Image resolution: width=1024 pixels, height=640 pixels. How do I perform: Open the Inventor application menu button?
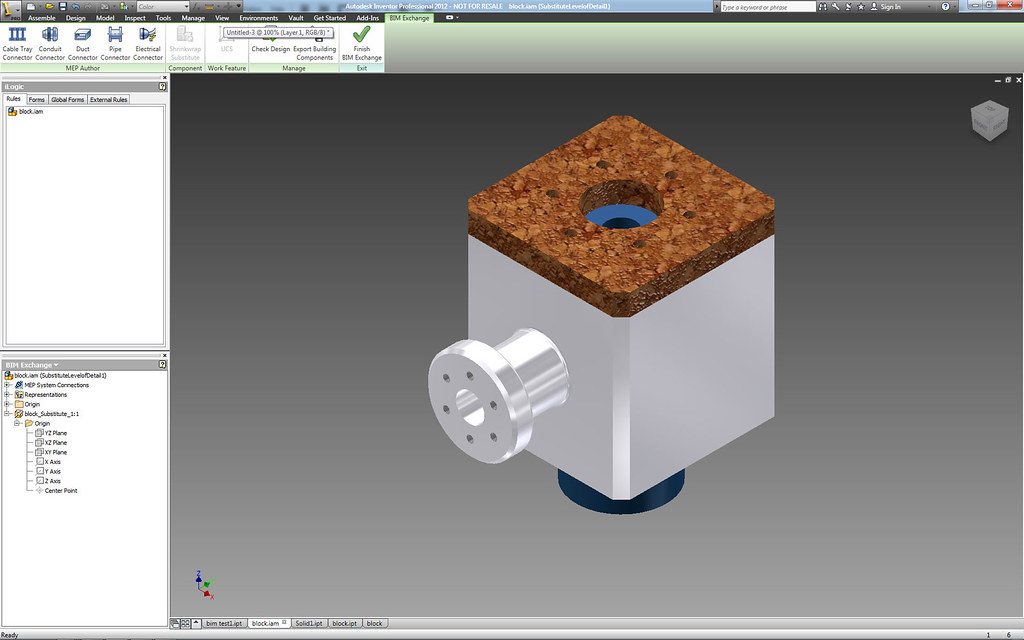[10, 8]
